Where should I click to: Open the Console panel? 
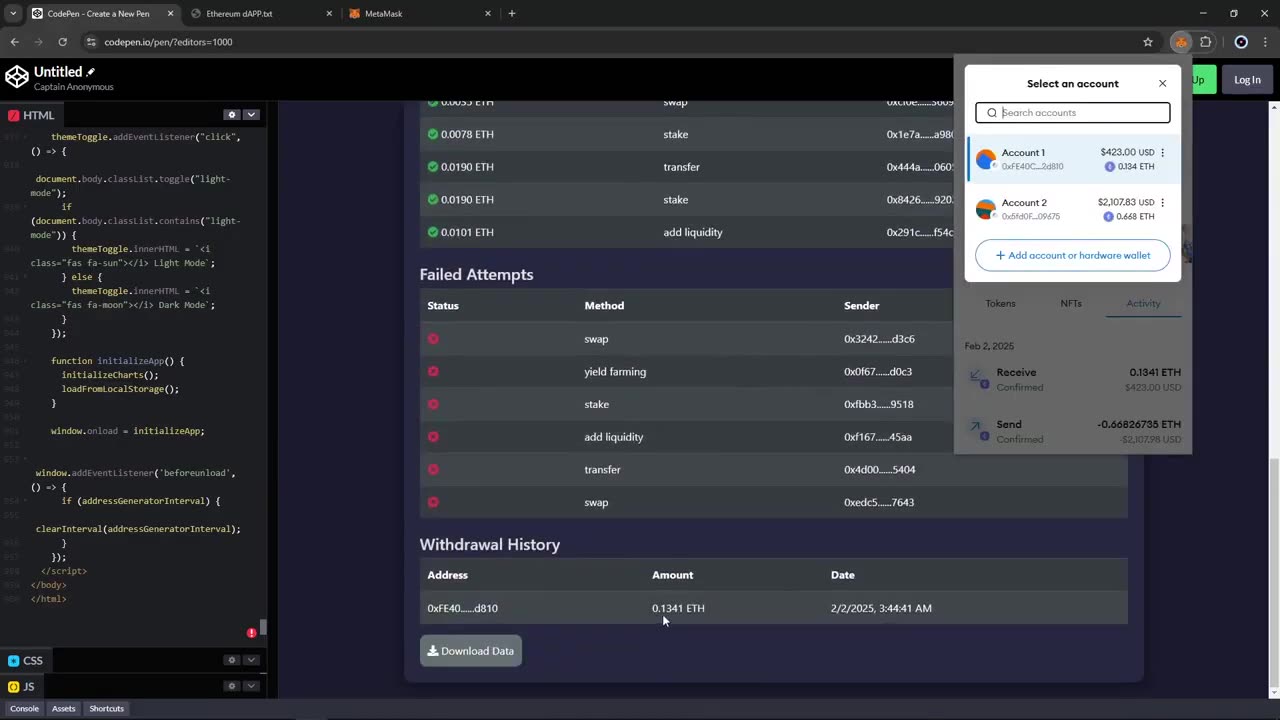(x=24, y=708)
